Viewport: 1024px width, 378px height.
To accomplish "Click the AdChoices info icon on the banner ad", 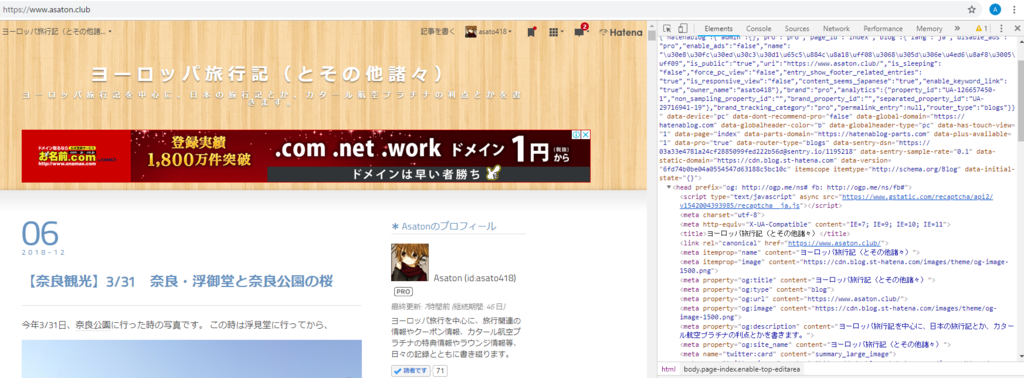I will pos(576,134).
